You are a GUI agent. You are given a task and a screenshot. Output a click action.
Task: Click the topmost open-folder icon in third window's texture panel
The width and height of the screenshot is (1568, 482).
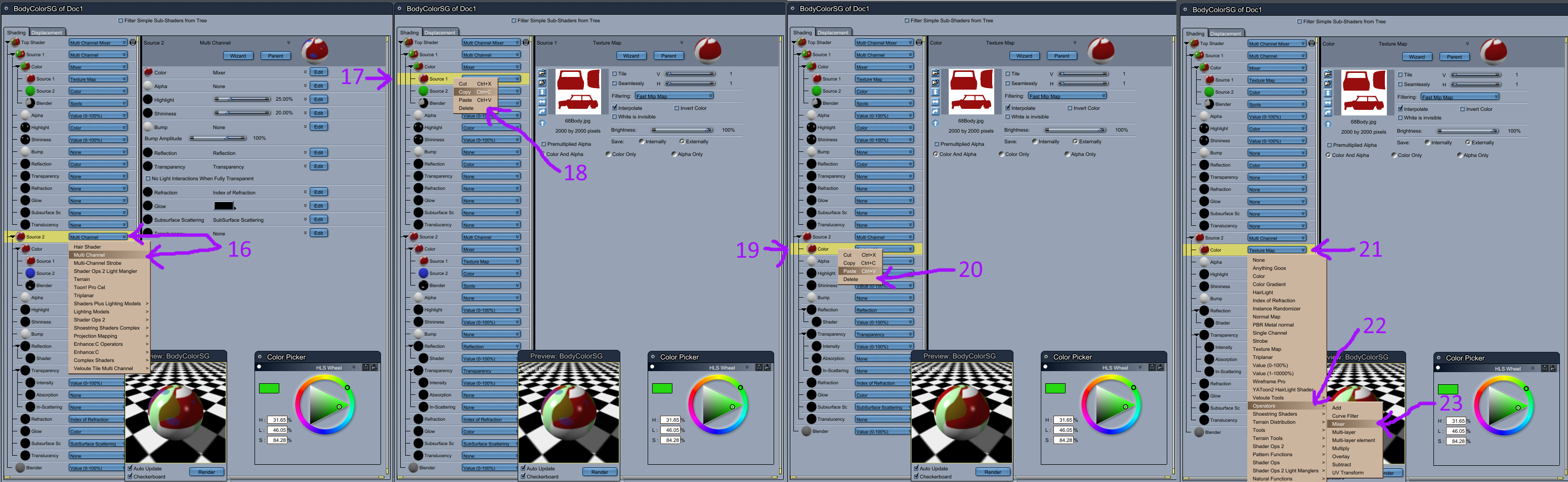coord(936,73)
